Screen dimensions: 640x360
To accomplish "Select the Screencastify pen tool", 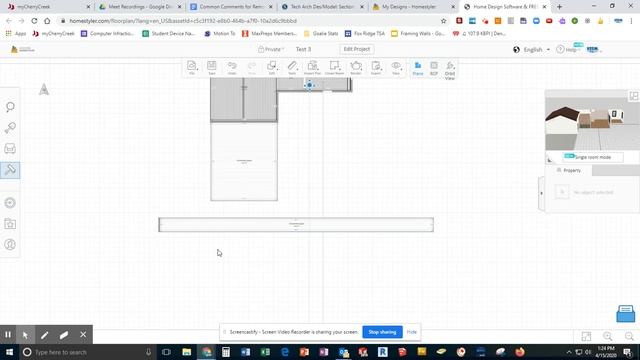I will click(x=44, y=335).
